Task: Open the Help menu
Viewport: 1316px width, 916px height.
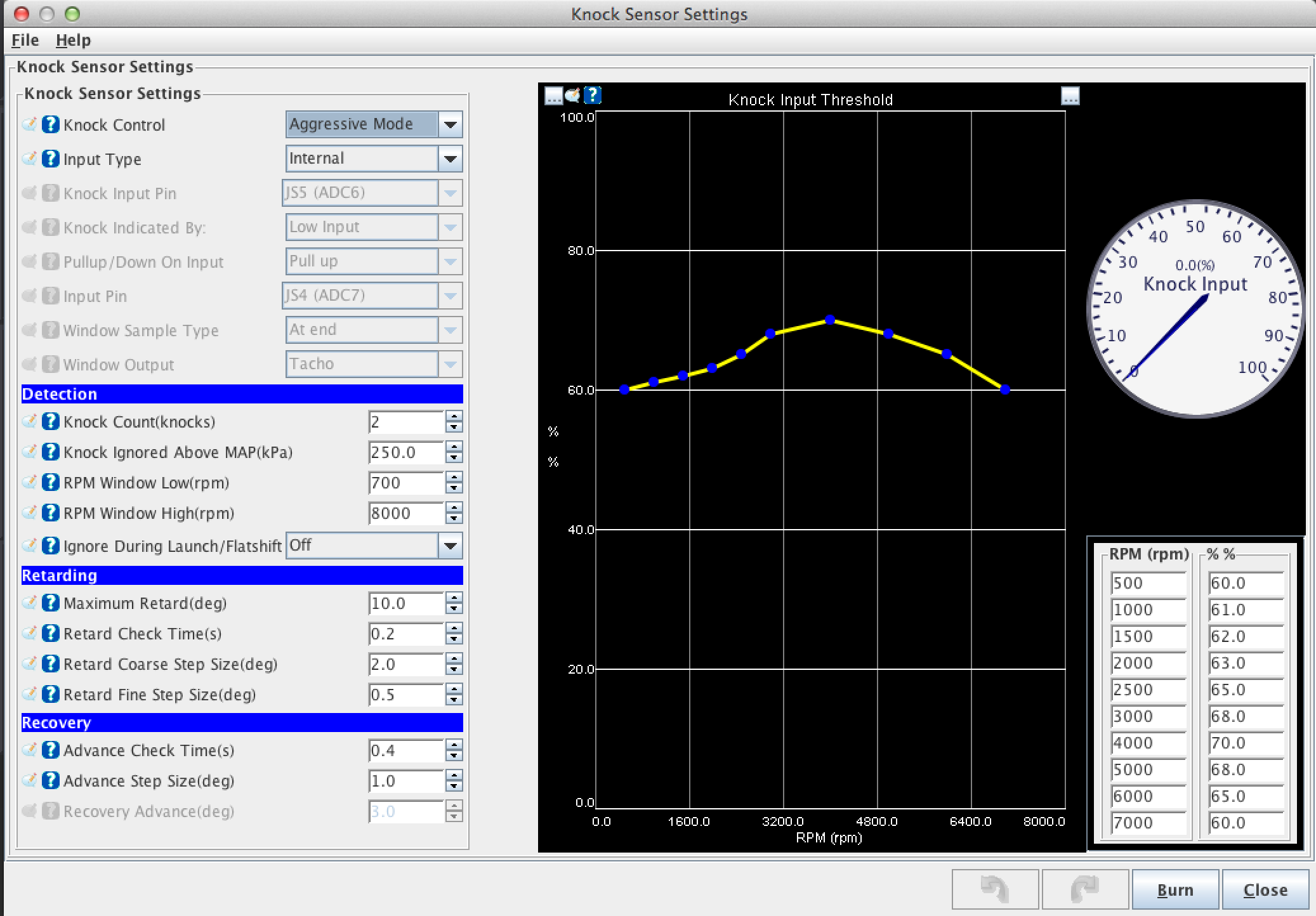Action: click(x=73, y=40)
